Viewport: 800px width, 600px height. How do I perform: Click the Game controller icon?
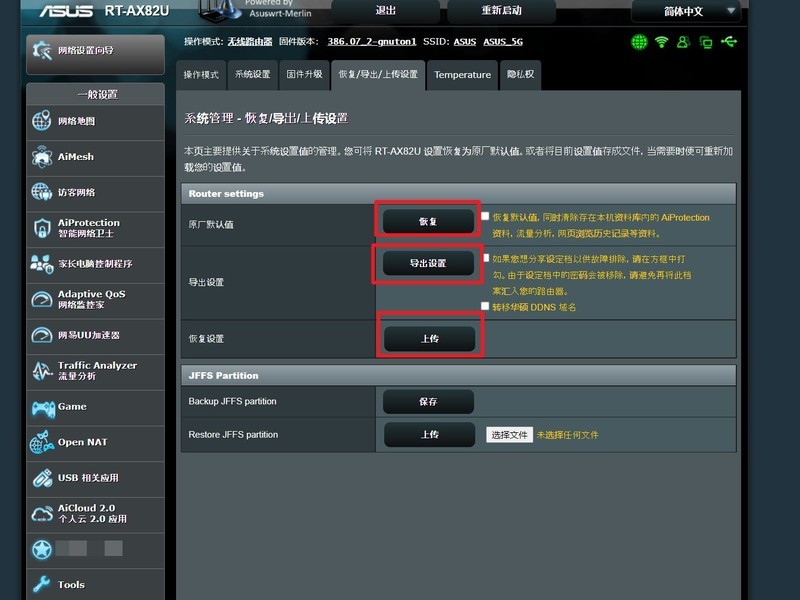click(x=43, y=408)
